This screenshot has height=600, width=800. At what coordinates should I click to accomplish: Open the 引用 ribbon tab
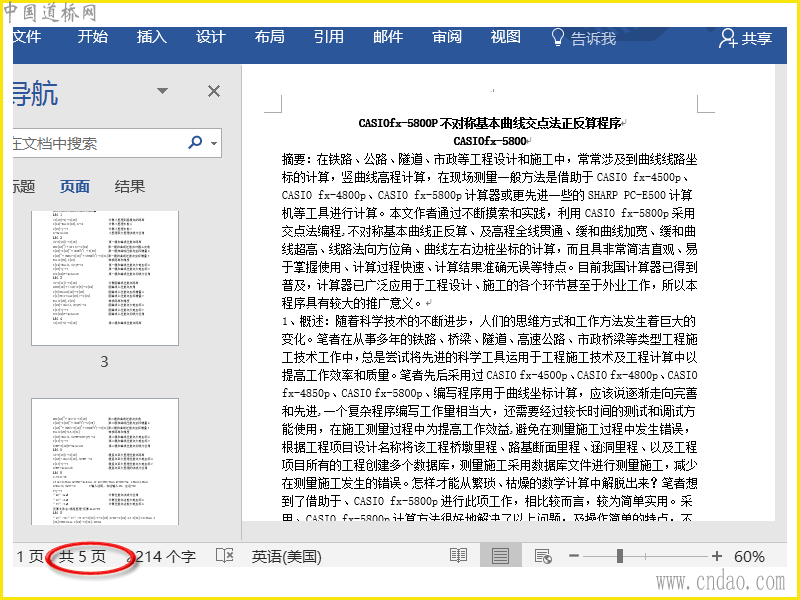click(329, 38)
